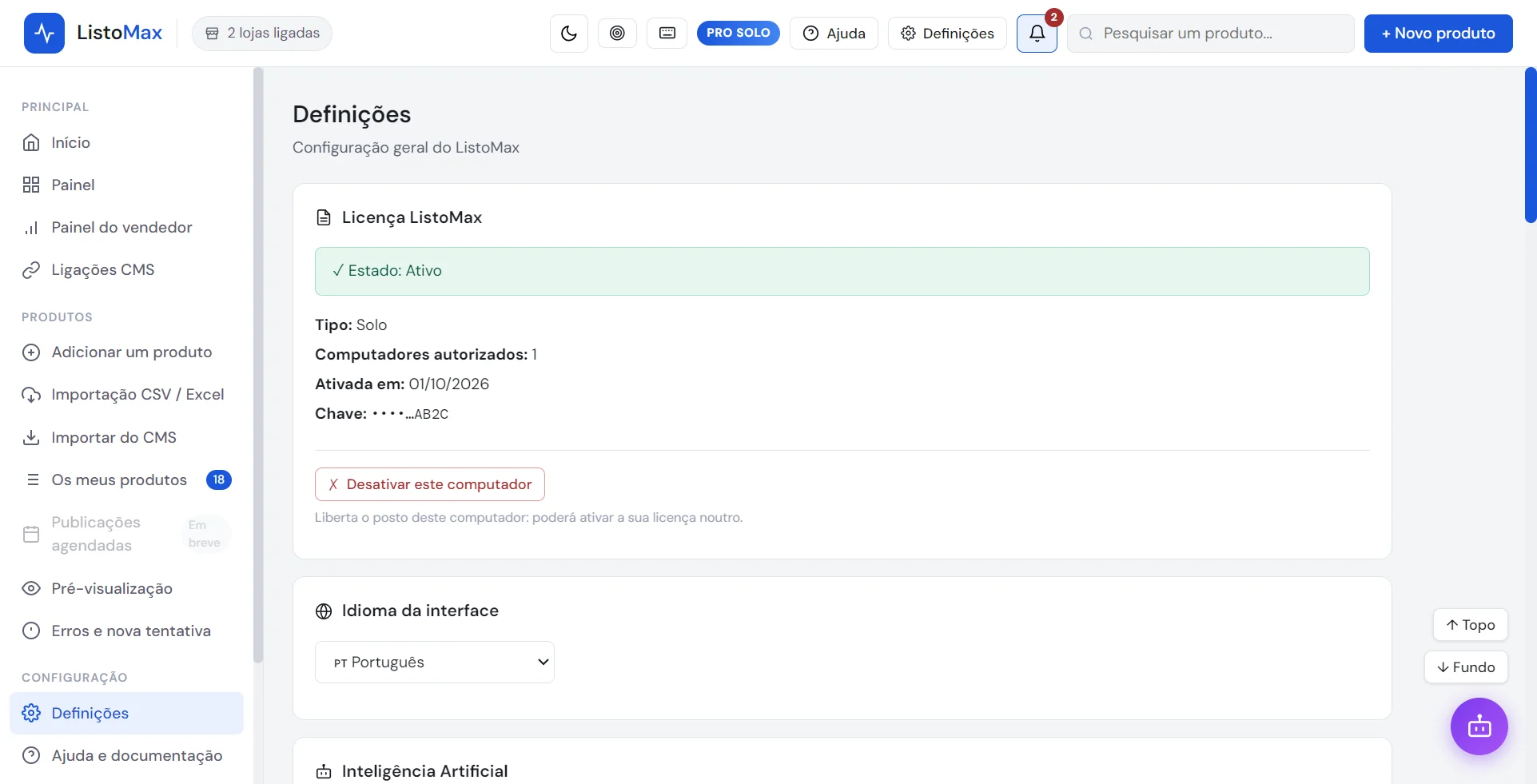Click the Novo produto button

(1438, 34)
